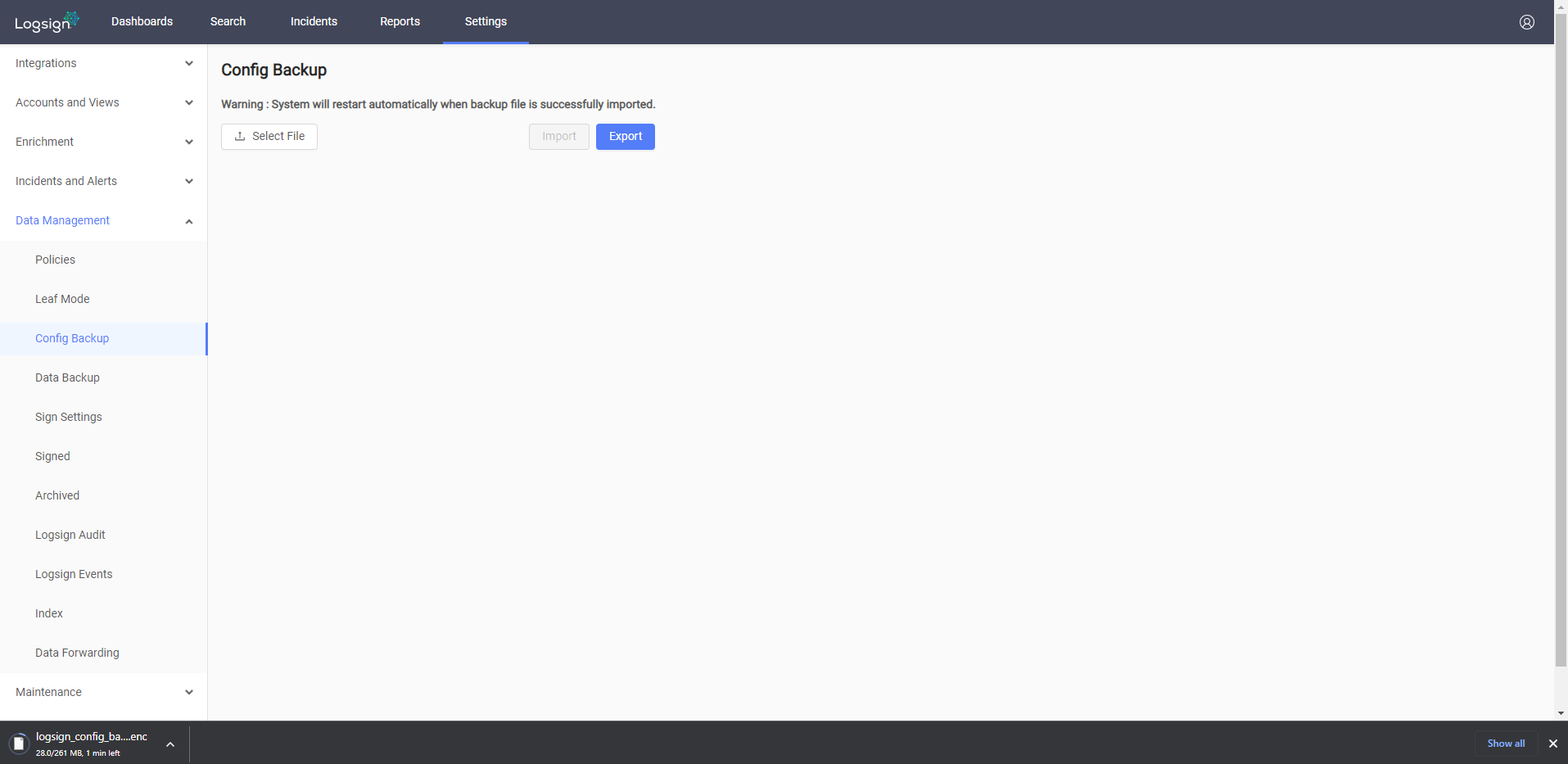Select Config Backup in sidebar
Viewport: 1568px width, 764px height.
[x=103, y=338]
